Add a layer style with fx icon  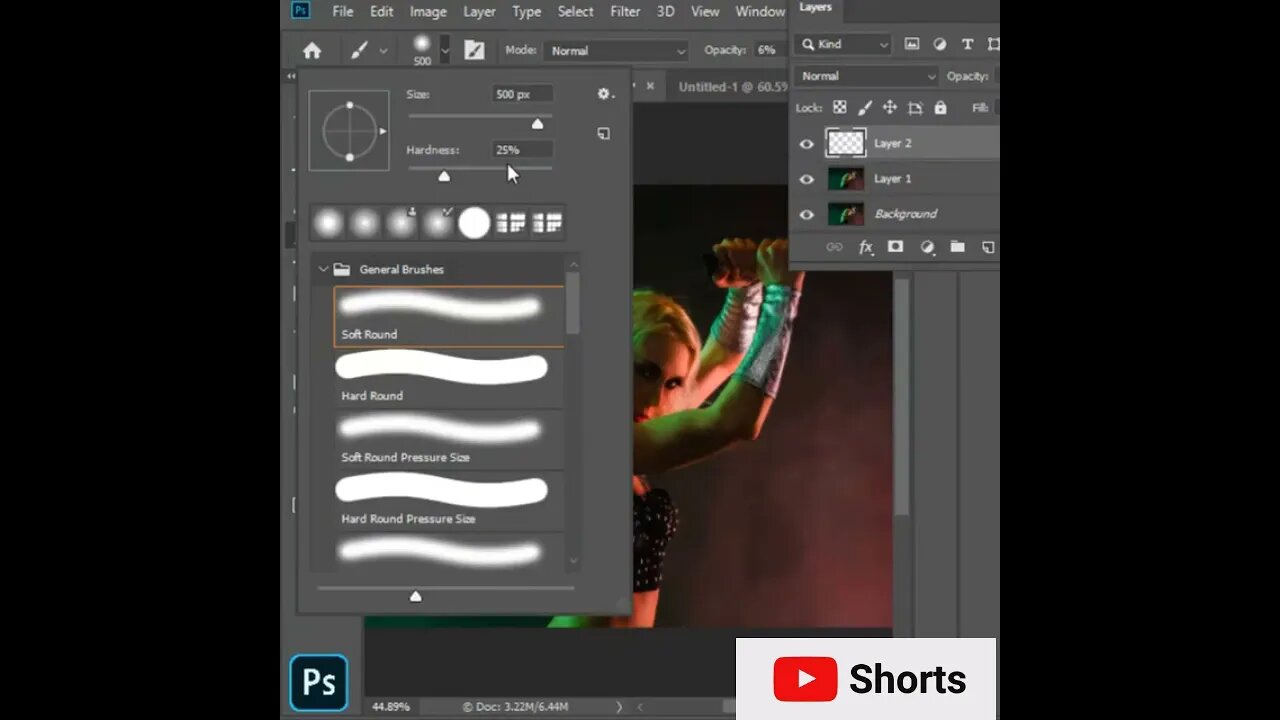click(x=866, y=247)
